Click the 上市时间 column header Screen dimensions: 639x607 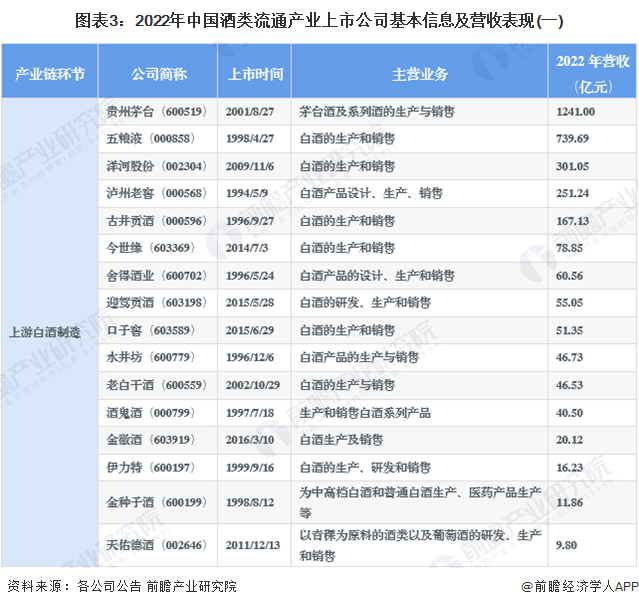pyautogui.click(x=255, y=71)
